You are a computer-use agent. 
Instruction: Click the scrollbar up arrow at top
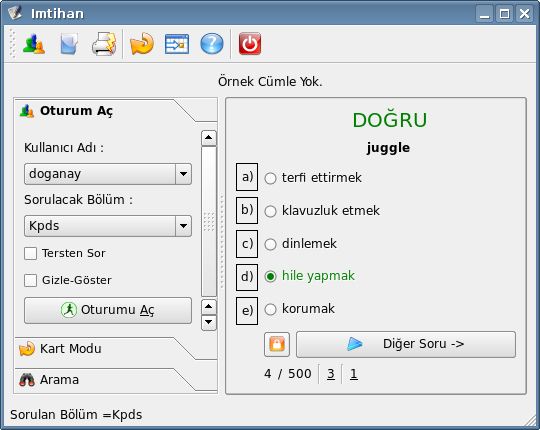point(209,138)
